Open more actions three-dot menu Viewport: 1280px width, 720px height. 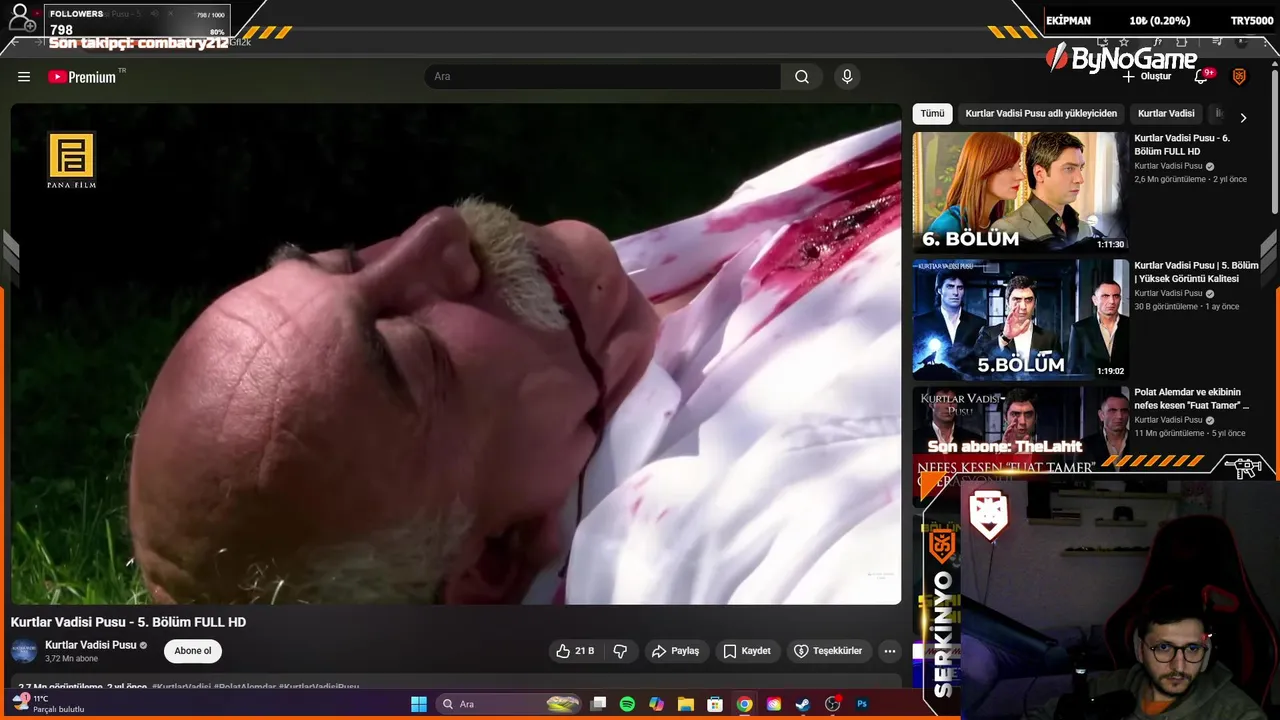coord(889,651)
